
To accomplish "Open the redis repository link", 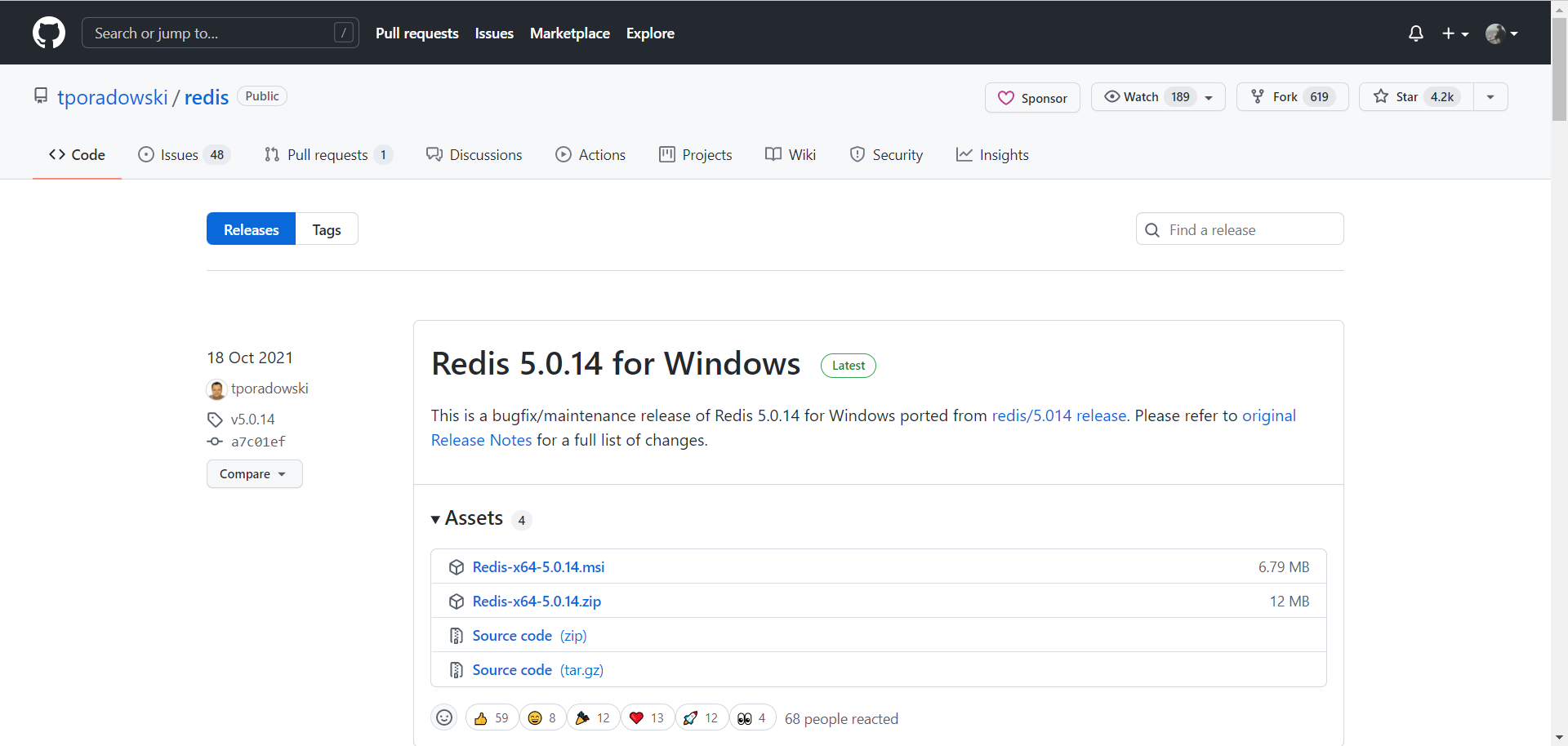I will click(x=207, y=97).
